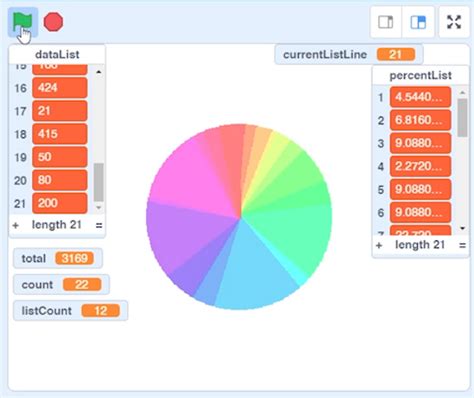Select percentList item 5 value
Screen dimensions: 474x398
(x=420, y=189)
